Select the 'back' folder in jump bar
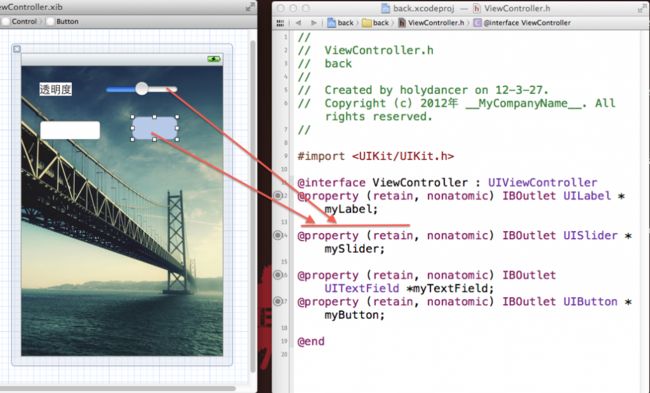The image size is (650, 393). [x=376, y=23]
